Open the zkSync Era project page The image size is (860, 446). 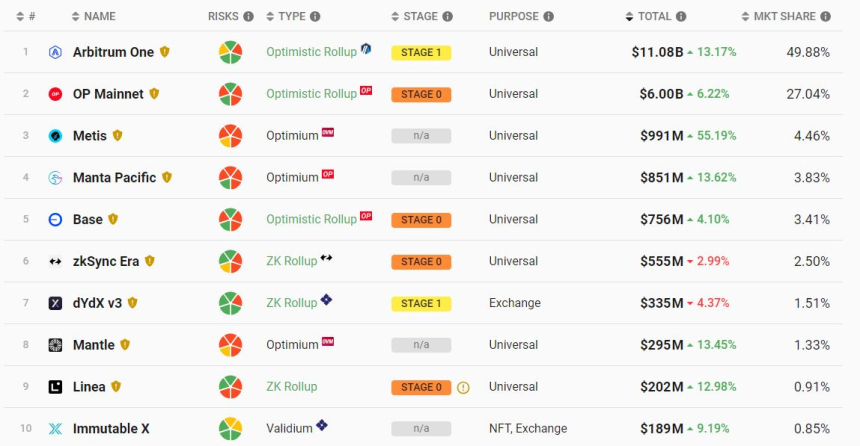106,261
